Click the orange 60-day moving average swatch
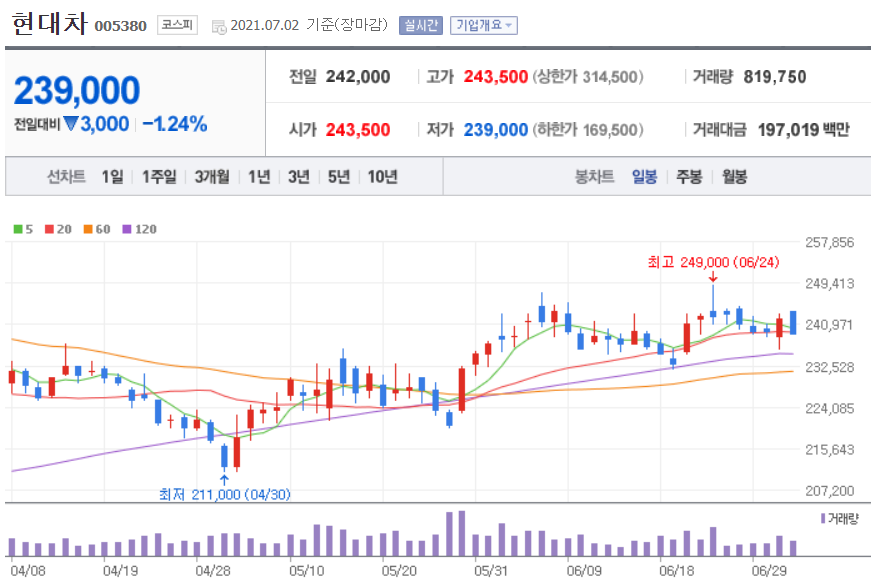The height and width of the screenshot is (587, 871). point(88,229)
